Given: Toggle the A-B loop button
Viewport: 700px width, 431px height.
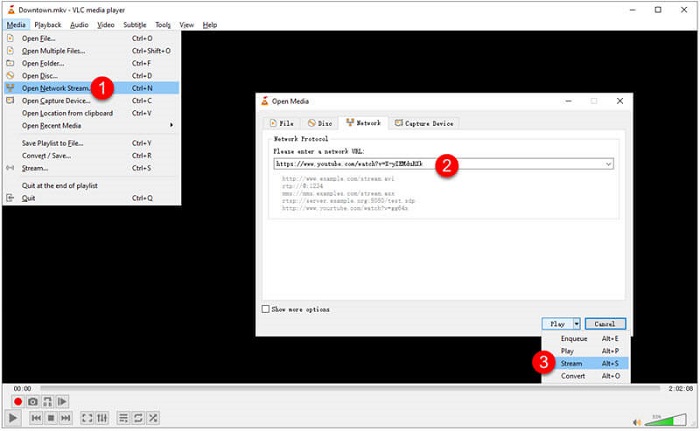Looking at the screenshot, I should (47, 402).
